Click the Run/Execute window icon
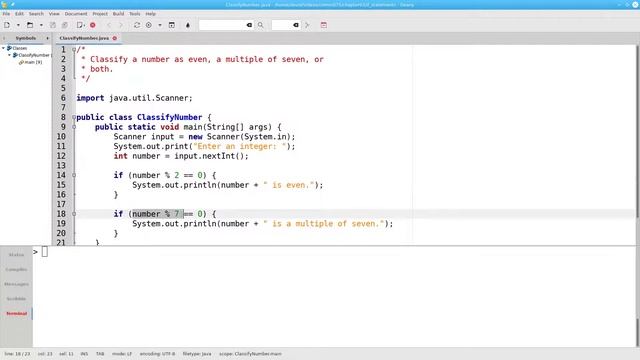This screenshot has height=360, width=640. 172,25
